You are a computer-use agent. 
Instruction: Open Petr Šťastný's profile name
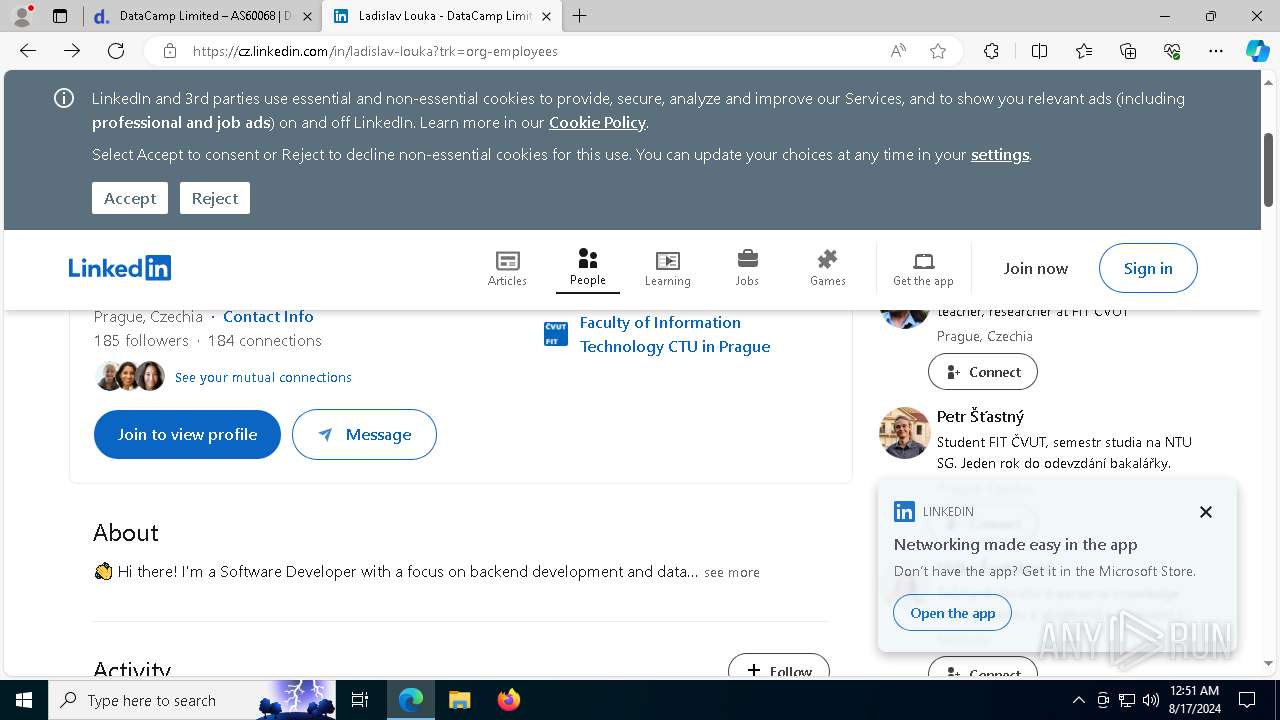coord(980,416)
